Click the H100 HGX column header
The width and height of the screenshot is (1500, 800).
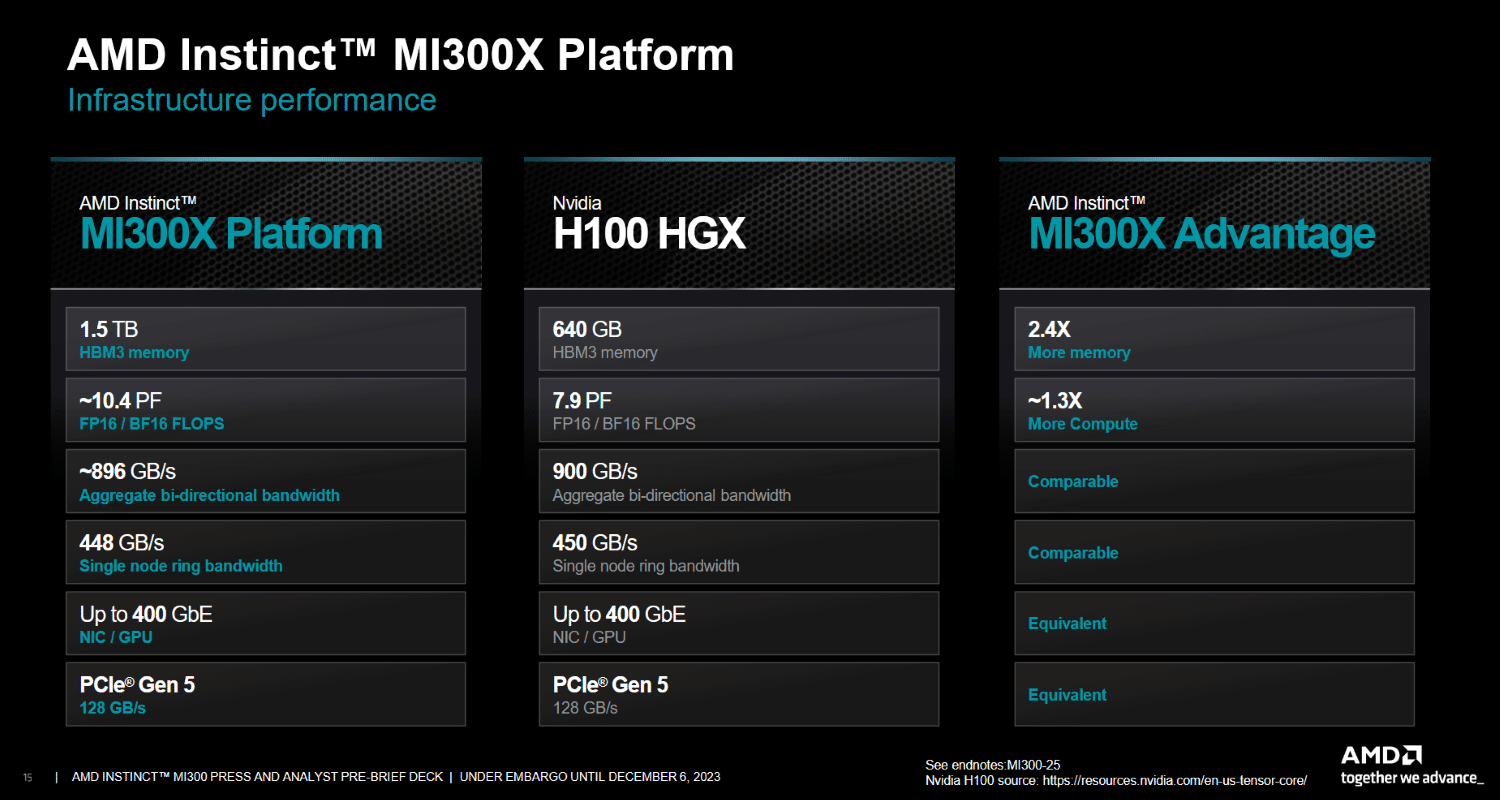click(649, 234)
